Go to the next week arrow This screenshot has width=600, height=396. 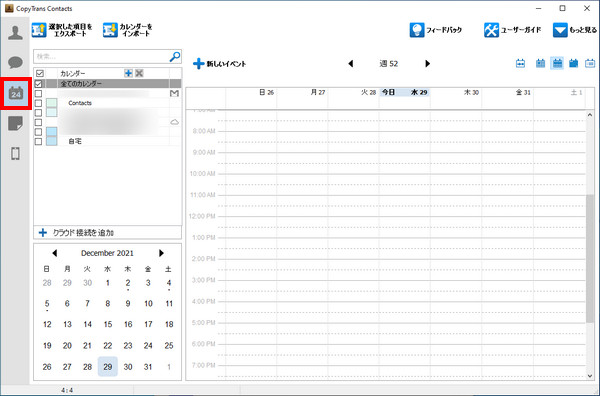pos(427,64)
